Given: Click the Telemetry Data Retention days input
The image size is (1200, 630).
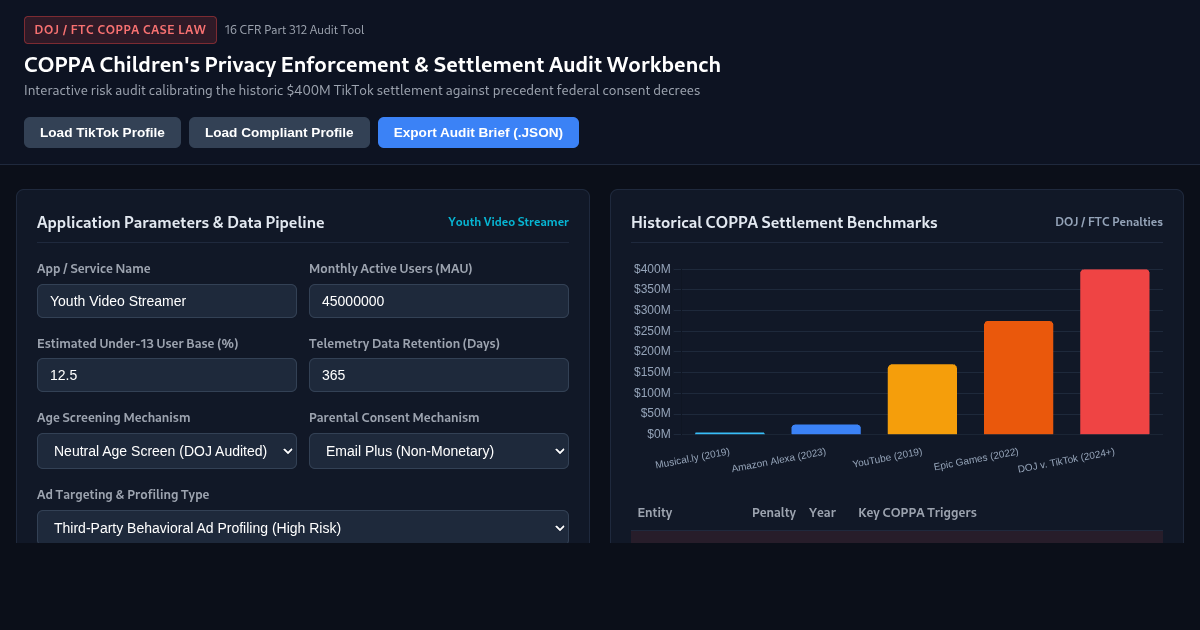Looking at the screenshot, I should coord(439,375).
